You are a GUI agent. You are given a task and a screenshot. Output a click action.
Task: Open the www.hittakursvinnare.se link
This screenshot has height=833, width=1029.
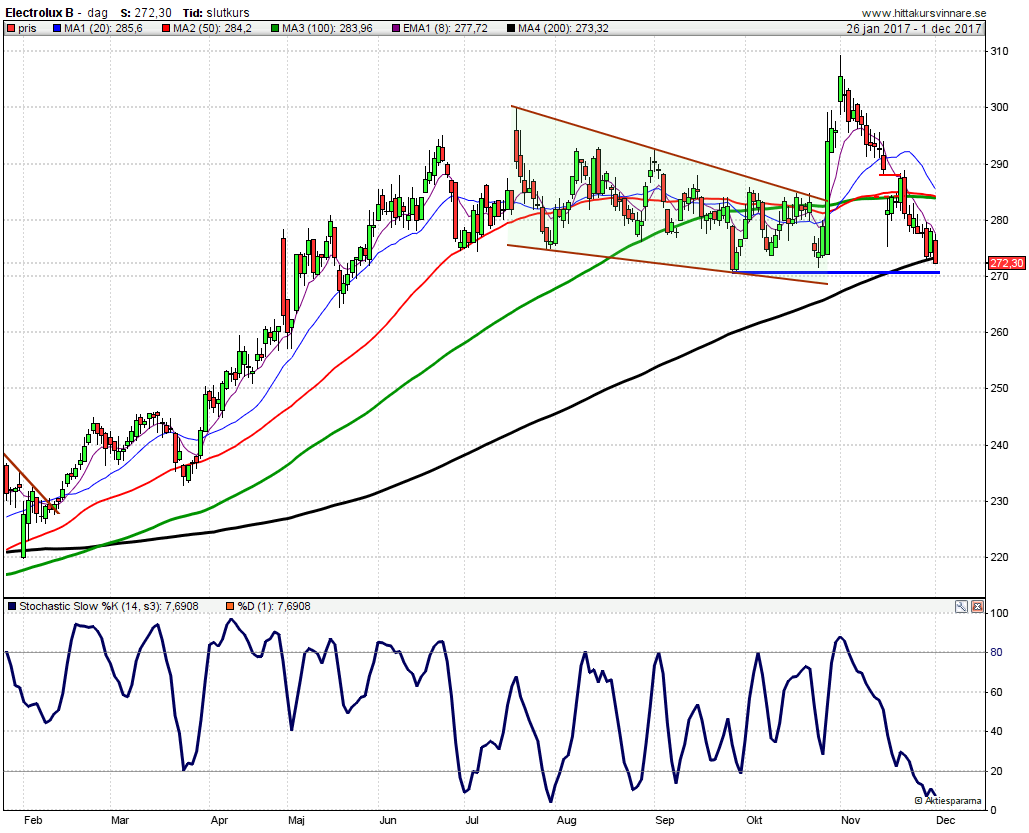tap(924, 12)
